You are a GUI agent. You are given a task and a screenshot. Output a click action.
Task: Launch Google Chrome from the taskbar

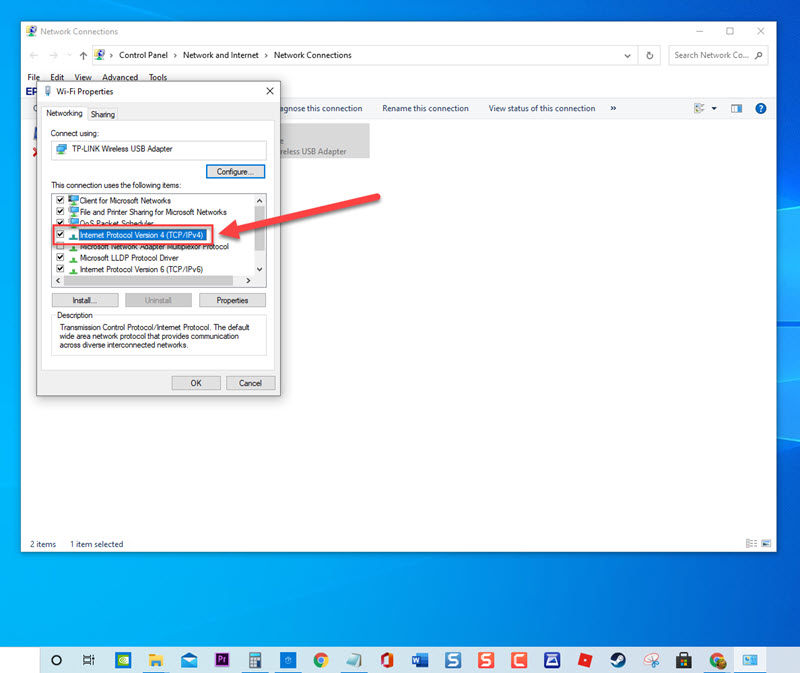(x=319, y=660)
